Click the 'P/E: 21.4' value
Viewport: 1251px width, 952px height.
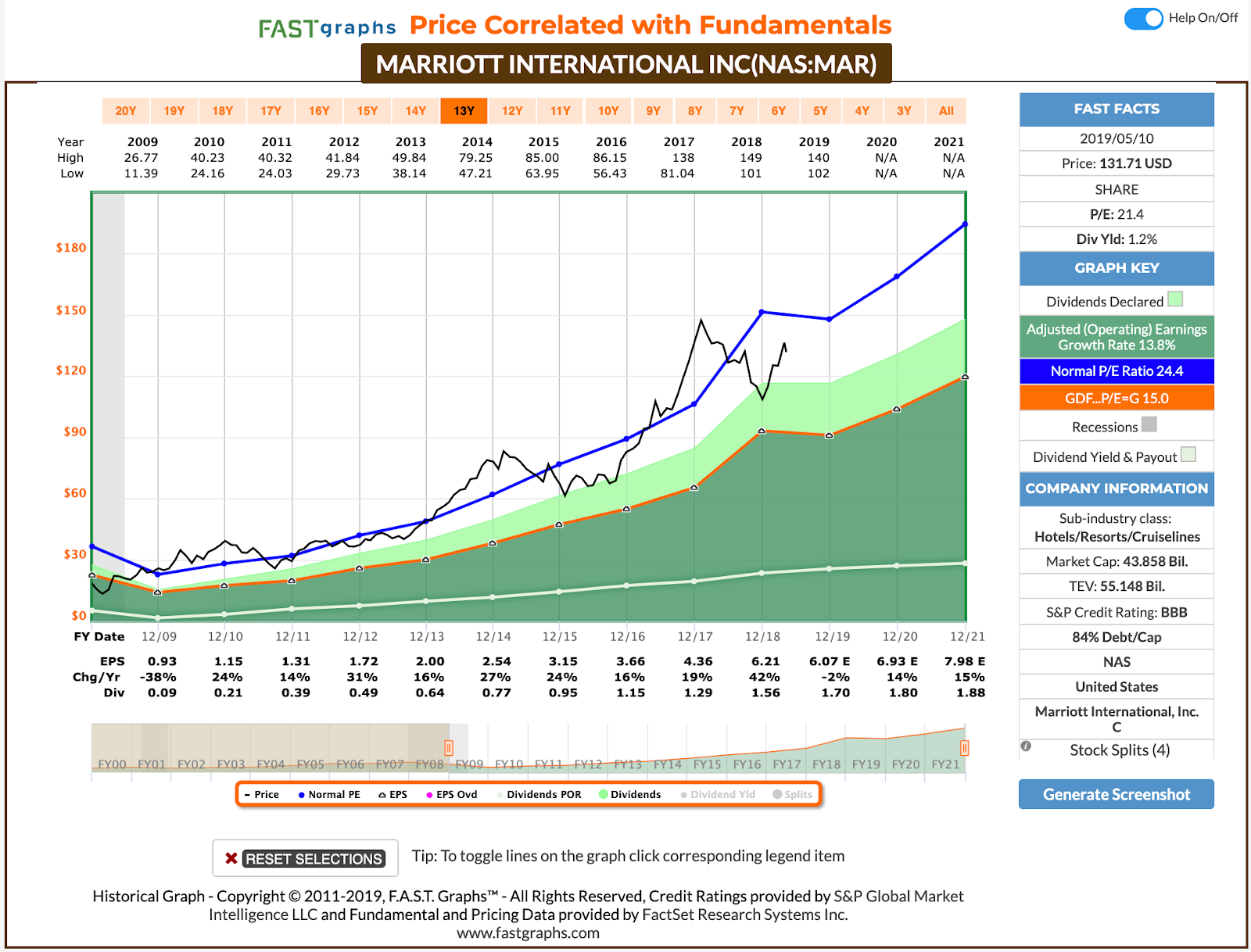1117,214
